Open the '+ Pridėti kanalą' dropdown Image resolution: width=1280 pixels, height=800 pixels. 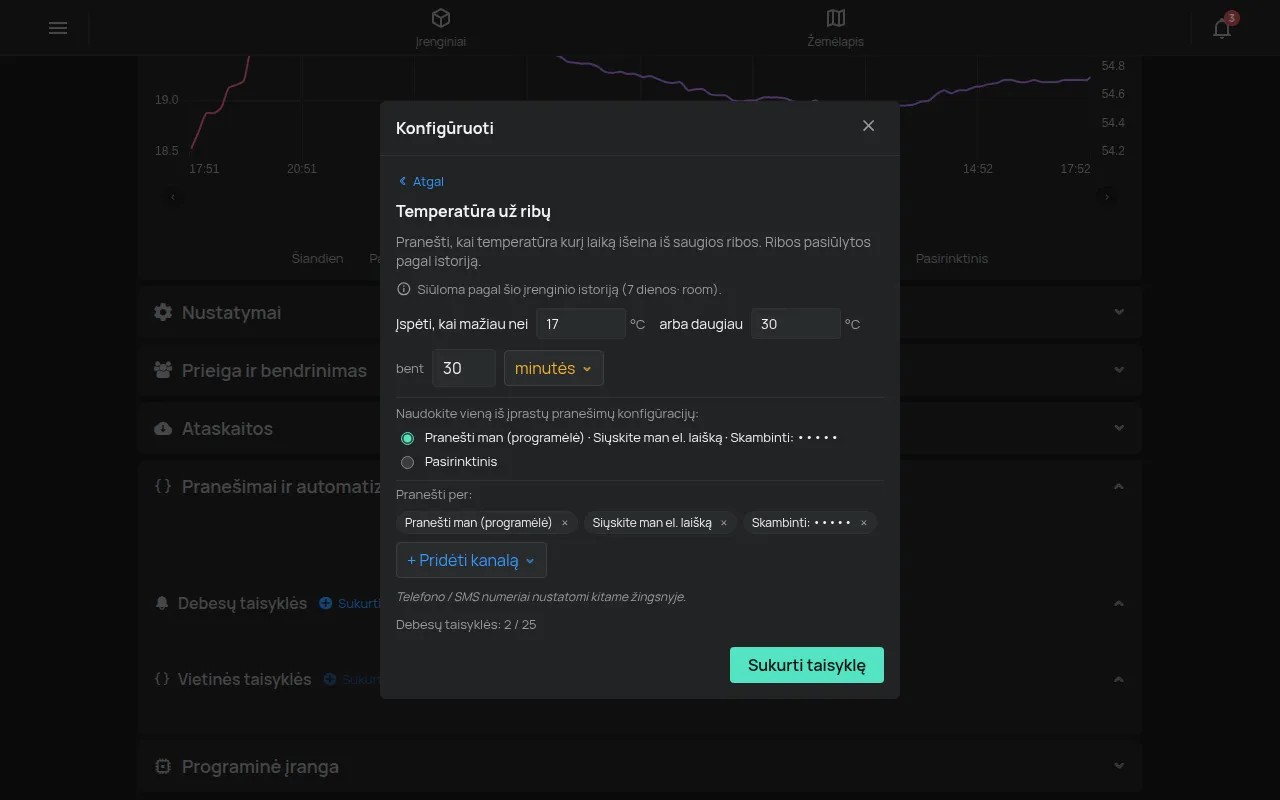click(471, 560)
